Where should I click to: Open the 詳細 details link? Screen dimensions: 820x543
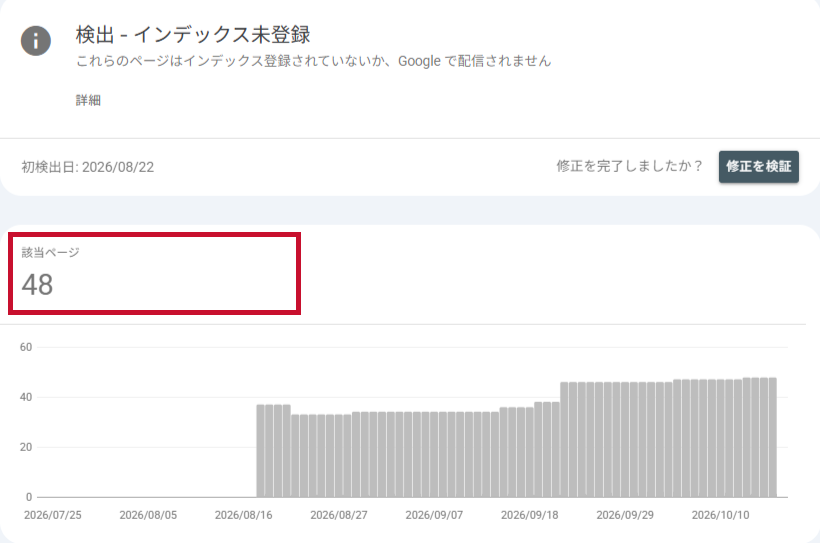coord(88,100)
